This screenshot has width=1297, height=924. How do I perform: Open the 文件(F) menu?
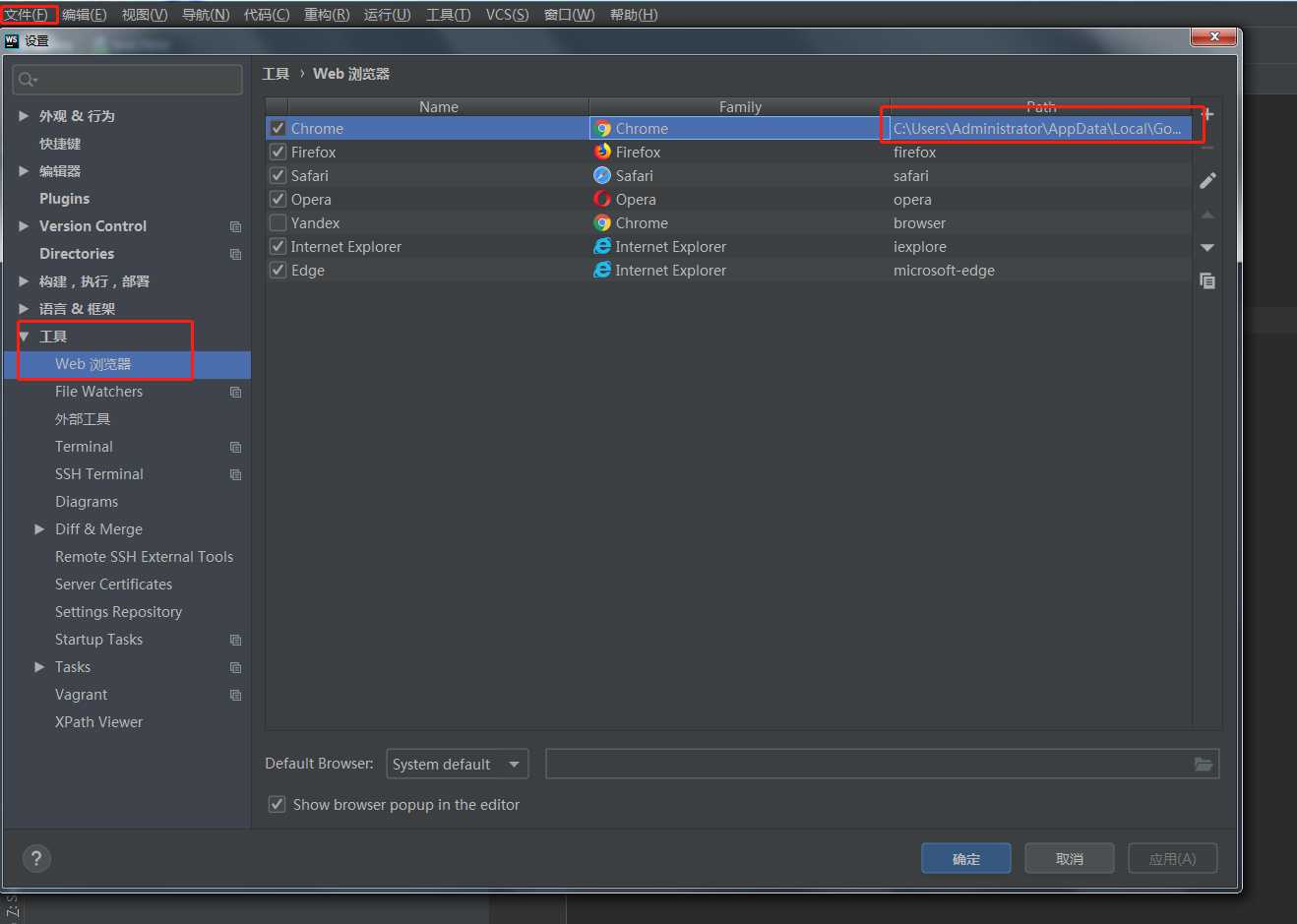click(27, 15)
